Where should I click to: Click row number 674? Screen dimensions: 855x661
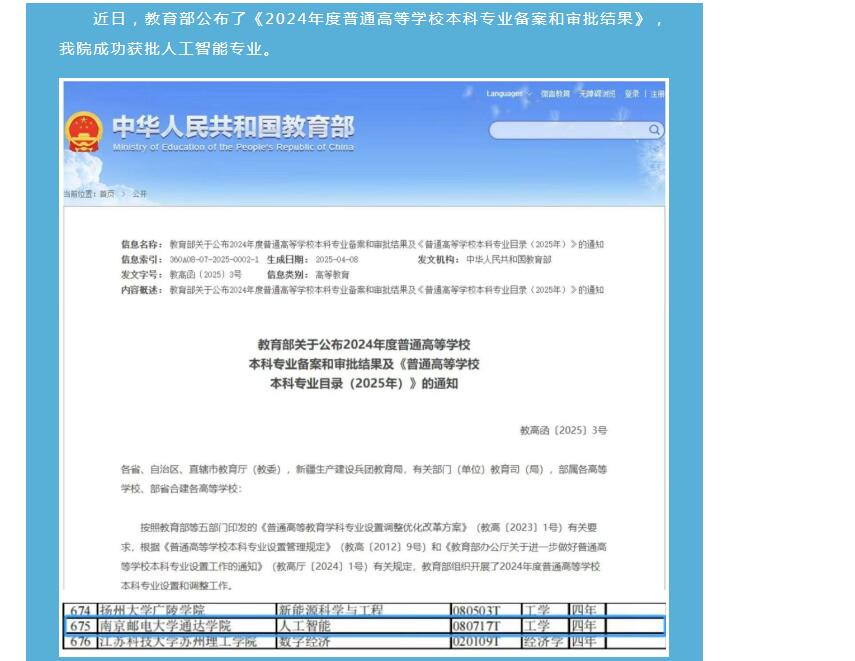coord(80,610)
